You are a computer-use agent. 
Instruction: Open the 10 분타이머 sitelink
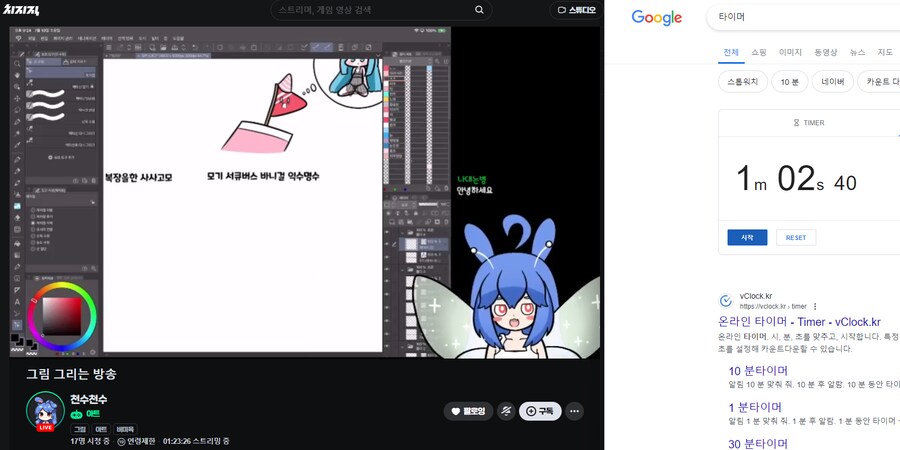pyautogui.click(x=758, y=371)
